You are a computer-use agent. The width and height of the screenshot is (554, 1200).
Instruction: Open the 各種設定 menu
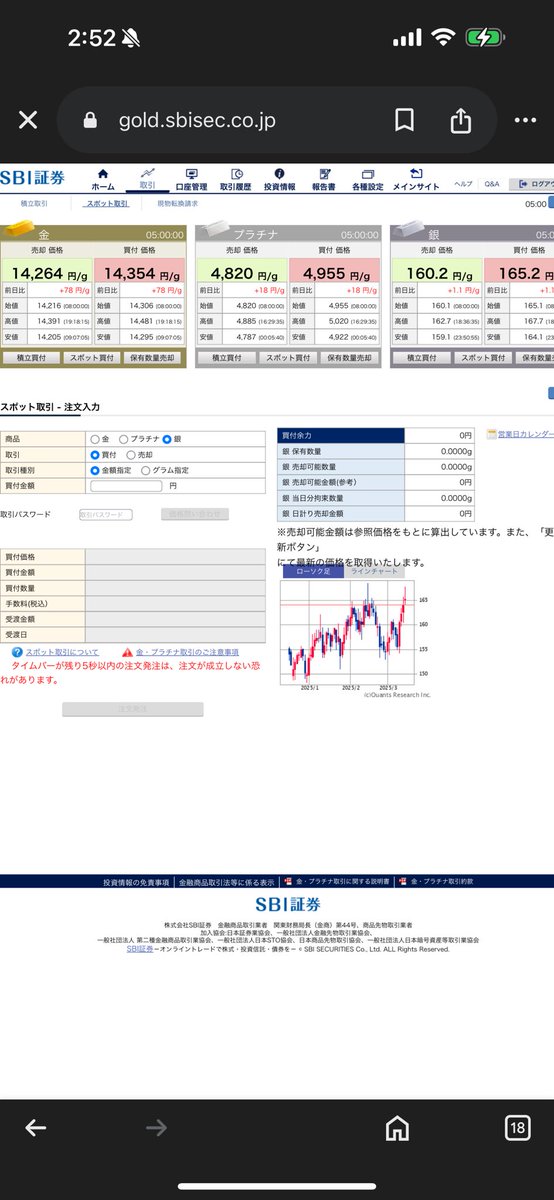pyautogui.click(x=367, y=179)
